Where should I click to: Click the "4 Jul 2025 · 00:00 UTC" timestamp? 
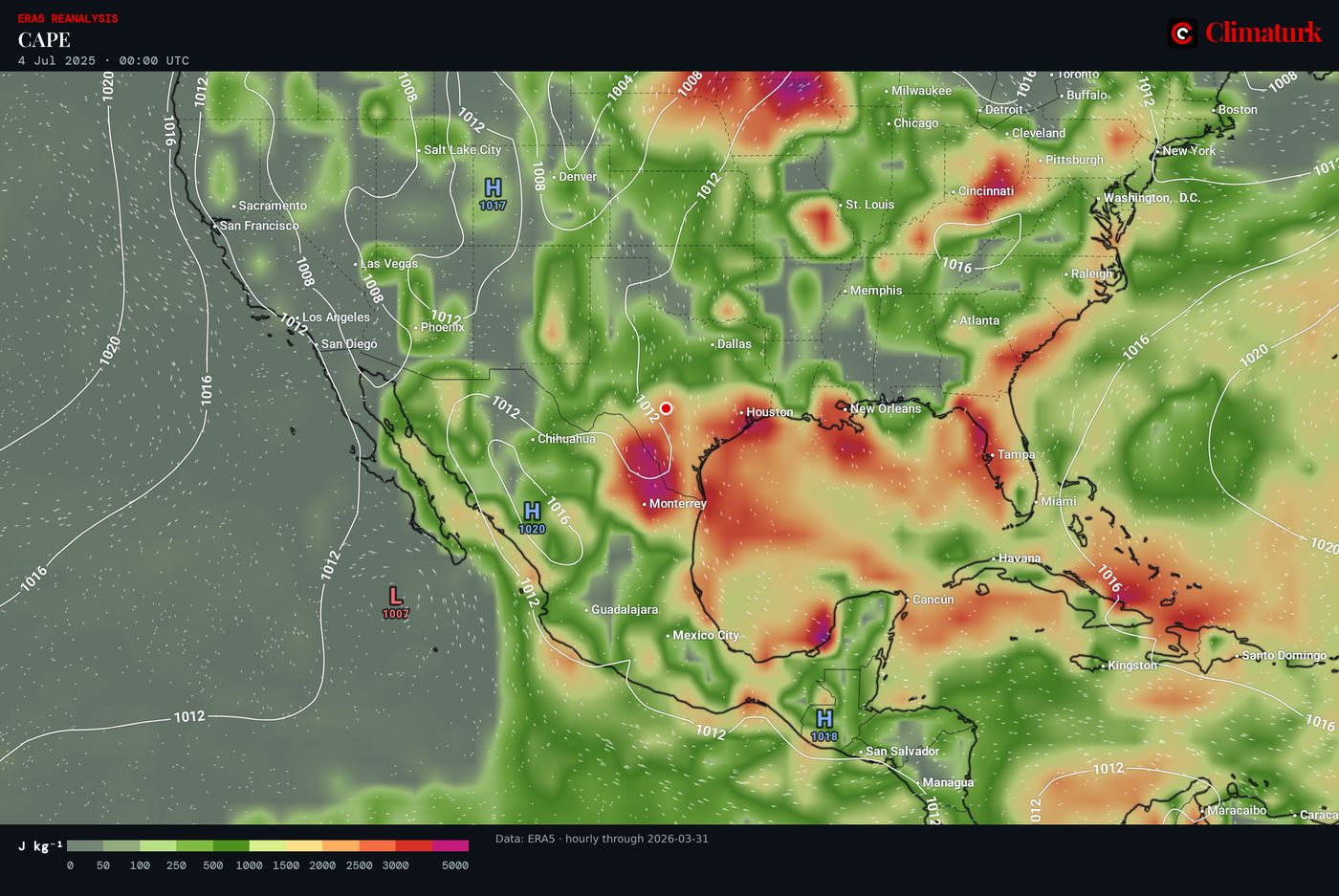[103, 60]
